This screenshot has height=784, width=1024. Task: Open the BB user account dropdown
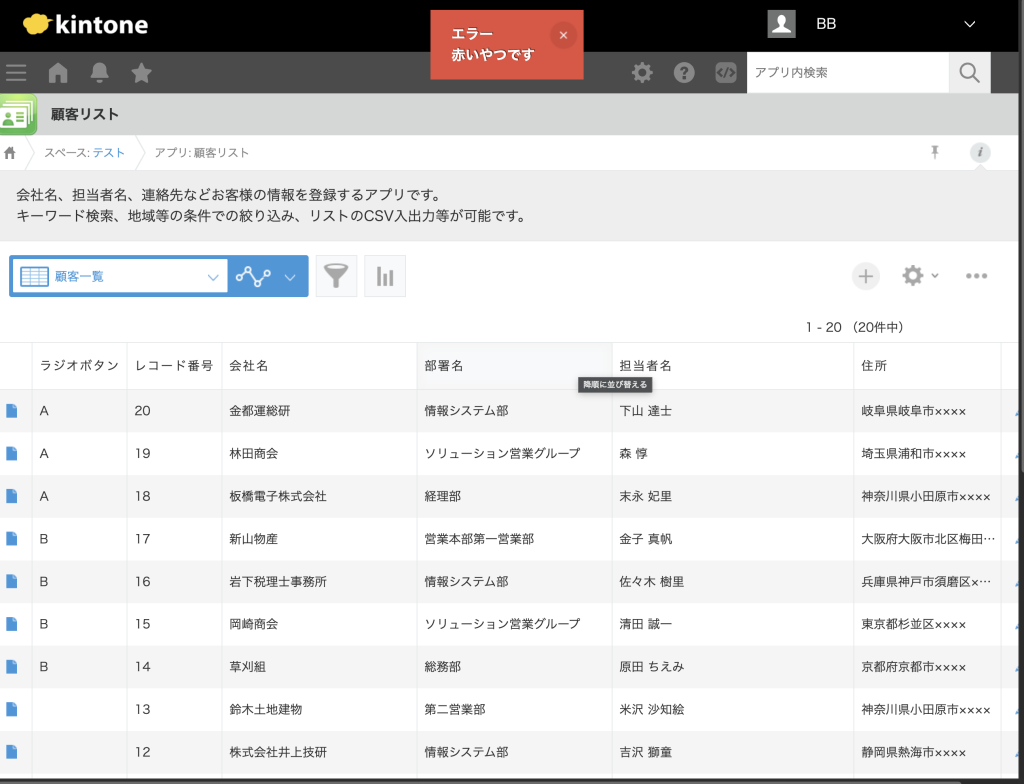[x=968, y=24]
